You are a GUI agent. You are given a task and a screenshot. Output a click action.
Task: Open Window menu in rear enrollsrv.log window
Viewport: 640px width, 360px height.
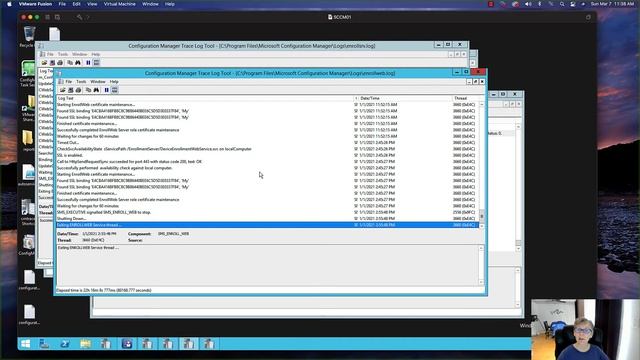80,54
